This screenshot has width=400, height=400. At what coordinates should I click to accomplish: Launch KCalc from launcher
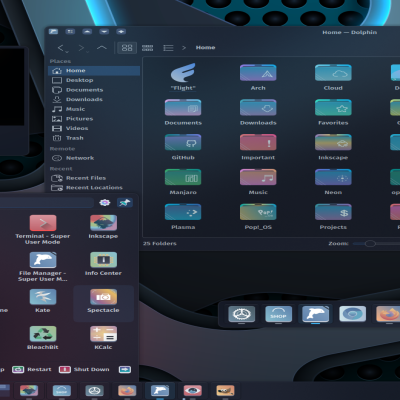[x=103, y=338]
